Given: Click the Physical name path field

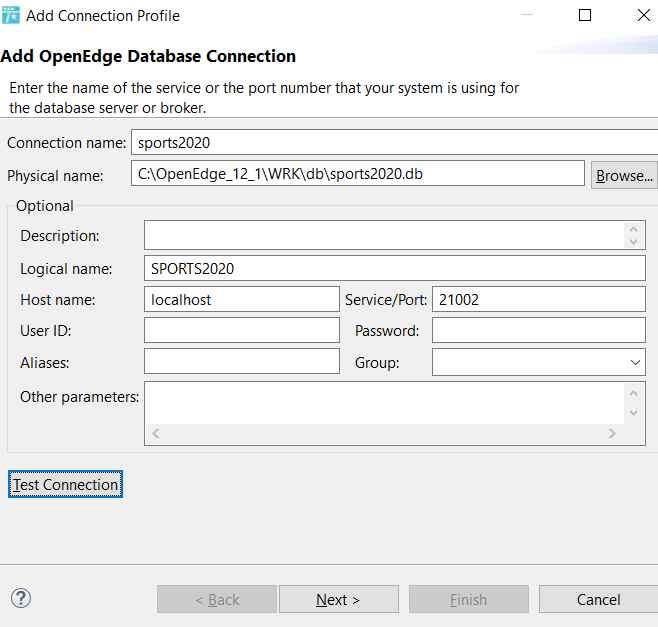Looking at the screenshot, I should pyautogui.click(x=358, y=173).
